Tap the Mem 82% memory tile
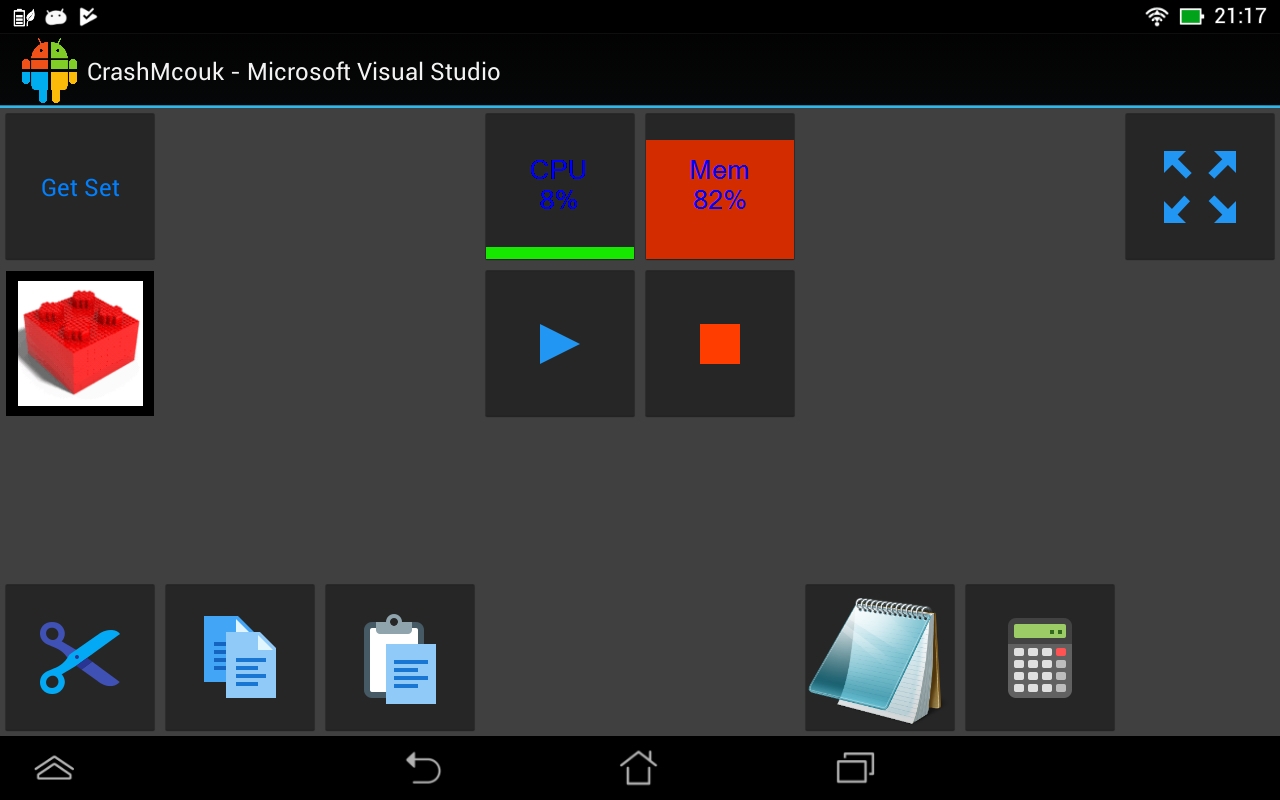 [x=720, y=187]
